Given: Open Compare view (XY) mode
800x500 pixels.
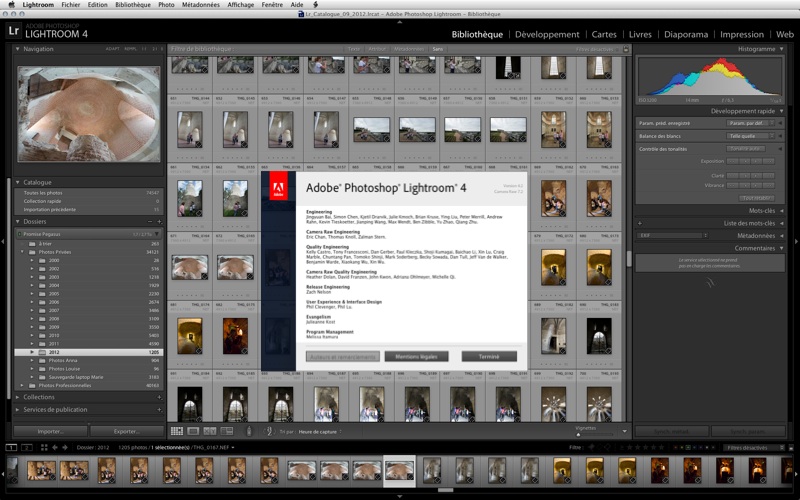Looking at the screenshot, I should (x=210, y=431).
